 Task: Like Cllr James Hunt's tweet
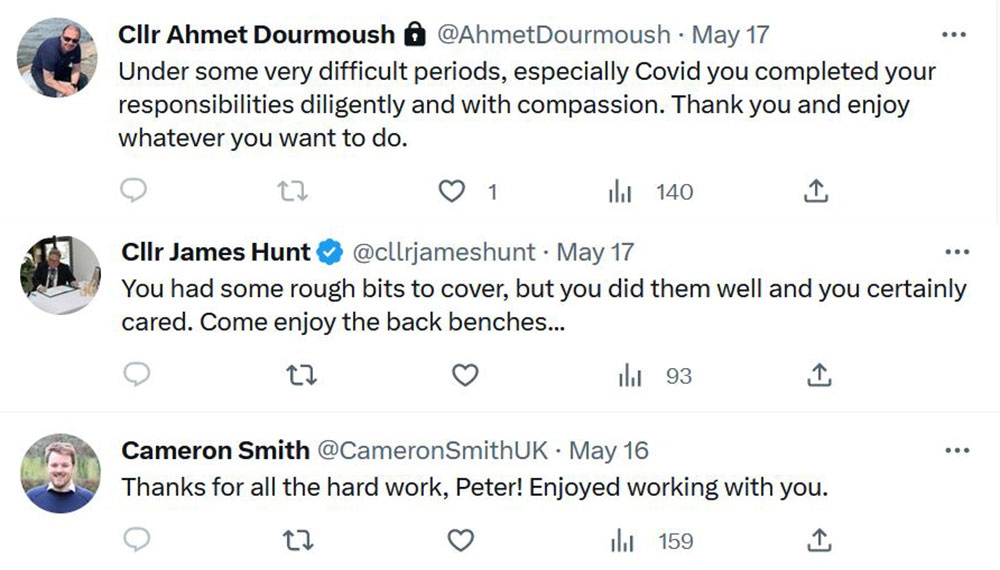click(x=465, y=376)
